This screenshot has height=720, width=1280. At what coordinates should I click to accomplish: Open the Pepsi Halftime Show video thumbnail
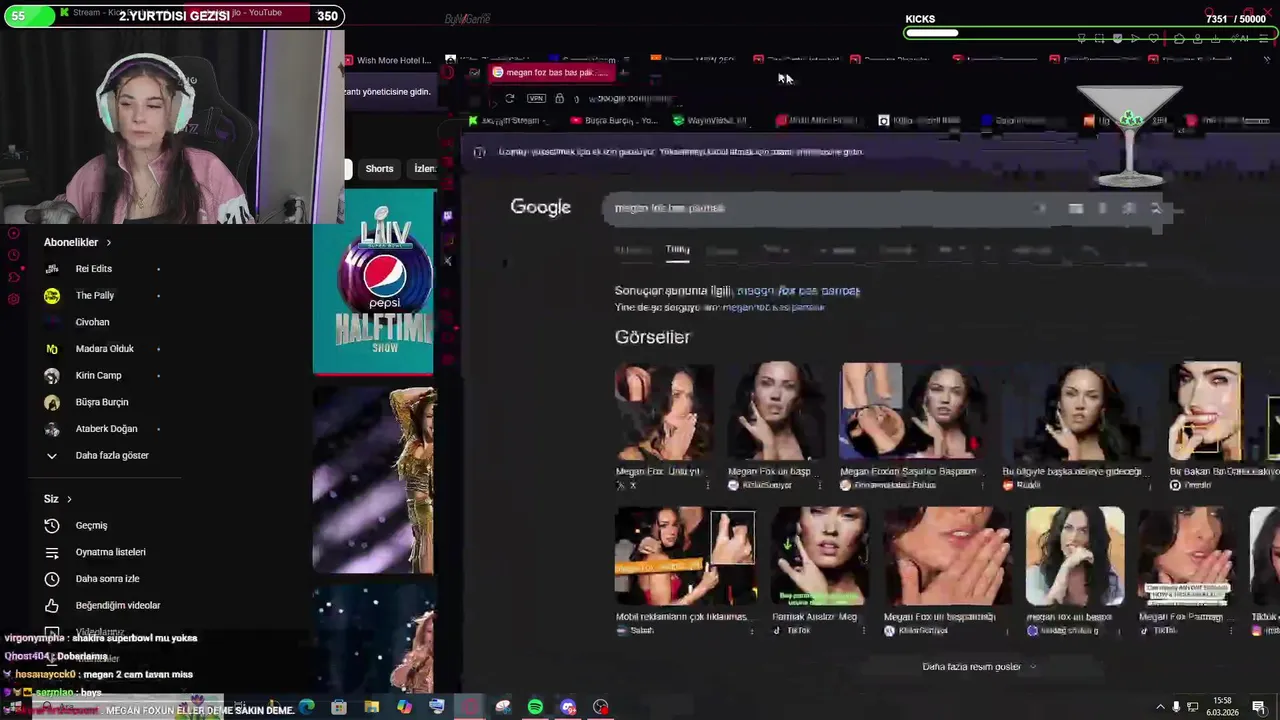pyautogui.click(x=373, y=282)
